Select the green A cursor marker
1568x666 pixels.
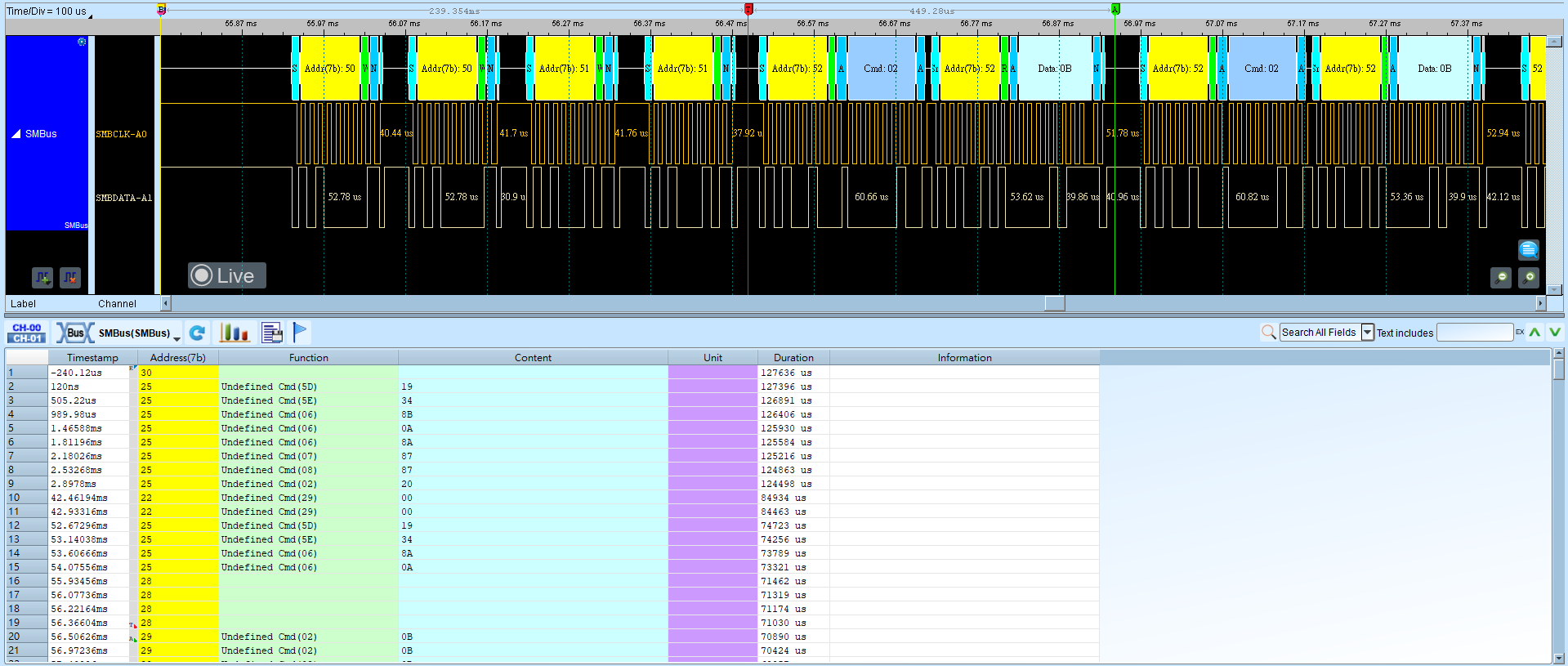[x=1115, y=9]
